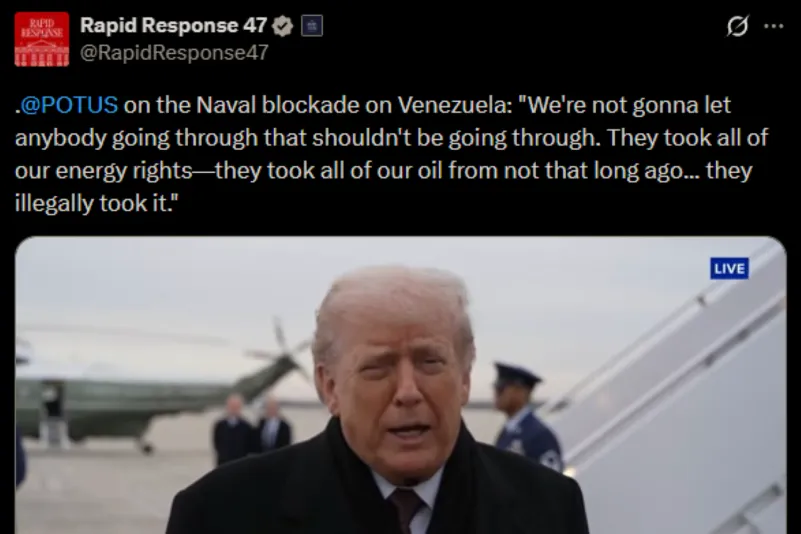Screen dimensions: 801x534
Task: Click the gray verified checkmark badge
Action: pyautogui.click(x=282, y=26)
